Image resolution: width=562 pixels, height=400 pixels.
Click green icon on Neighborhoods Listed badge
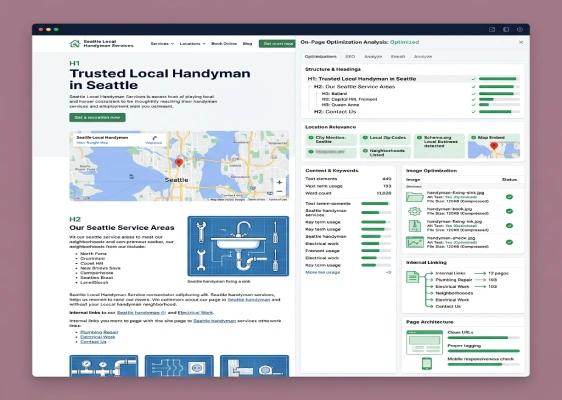click(365, 151)
